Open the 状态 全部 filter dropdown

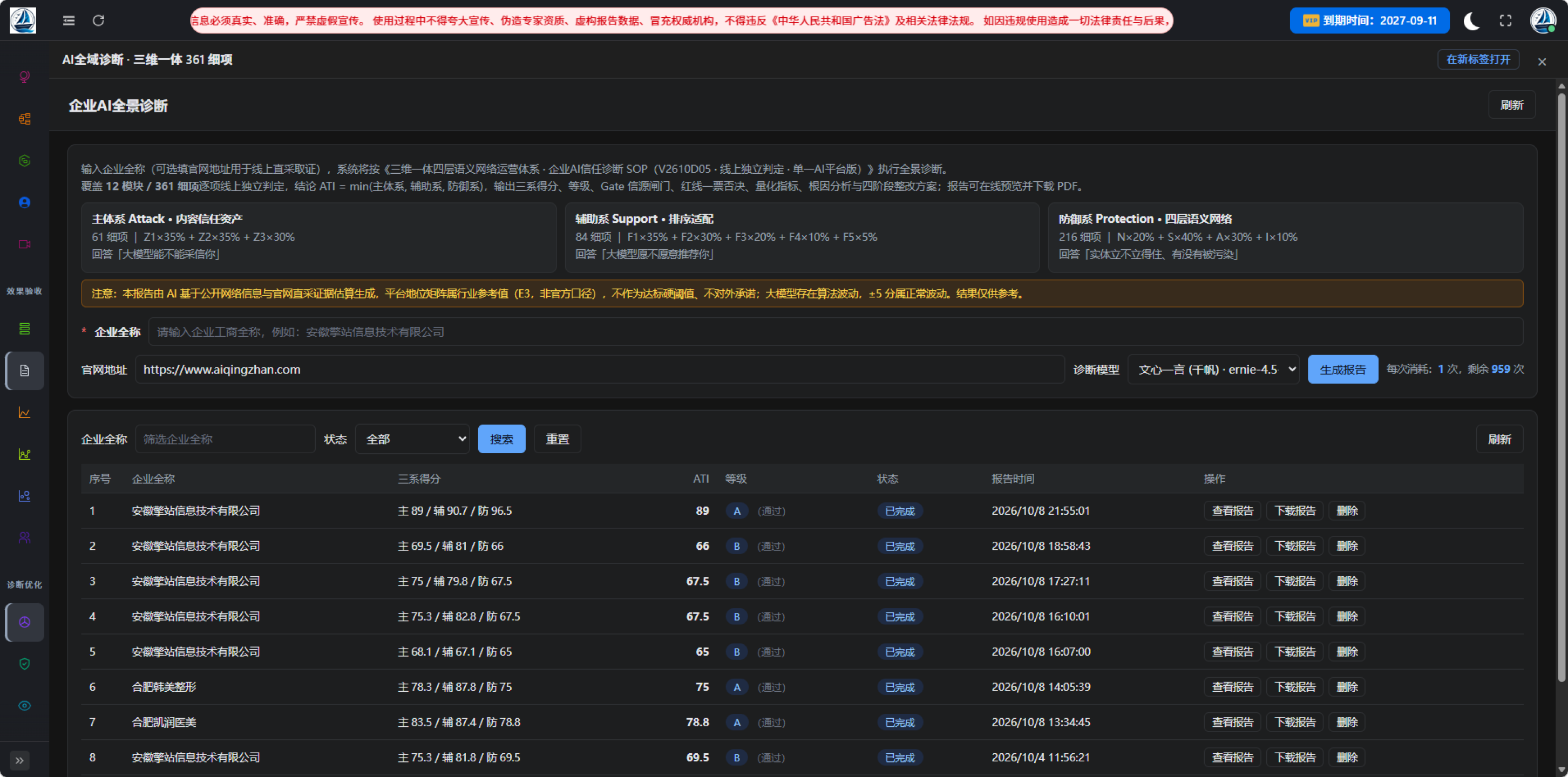tap(412, 439)
